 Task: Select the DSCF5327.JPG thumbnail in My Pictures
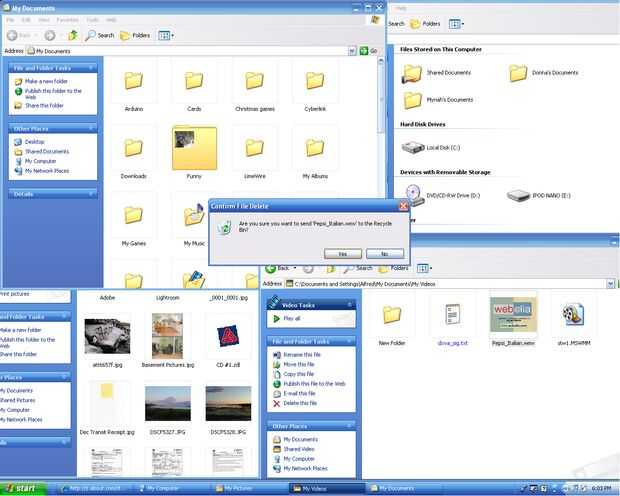coord(168,403)
